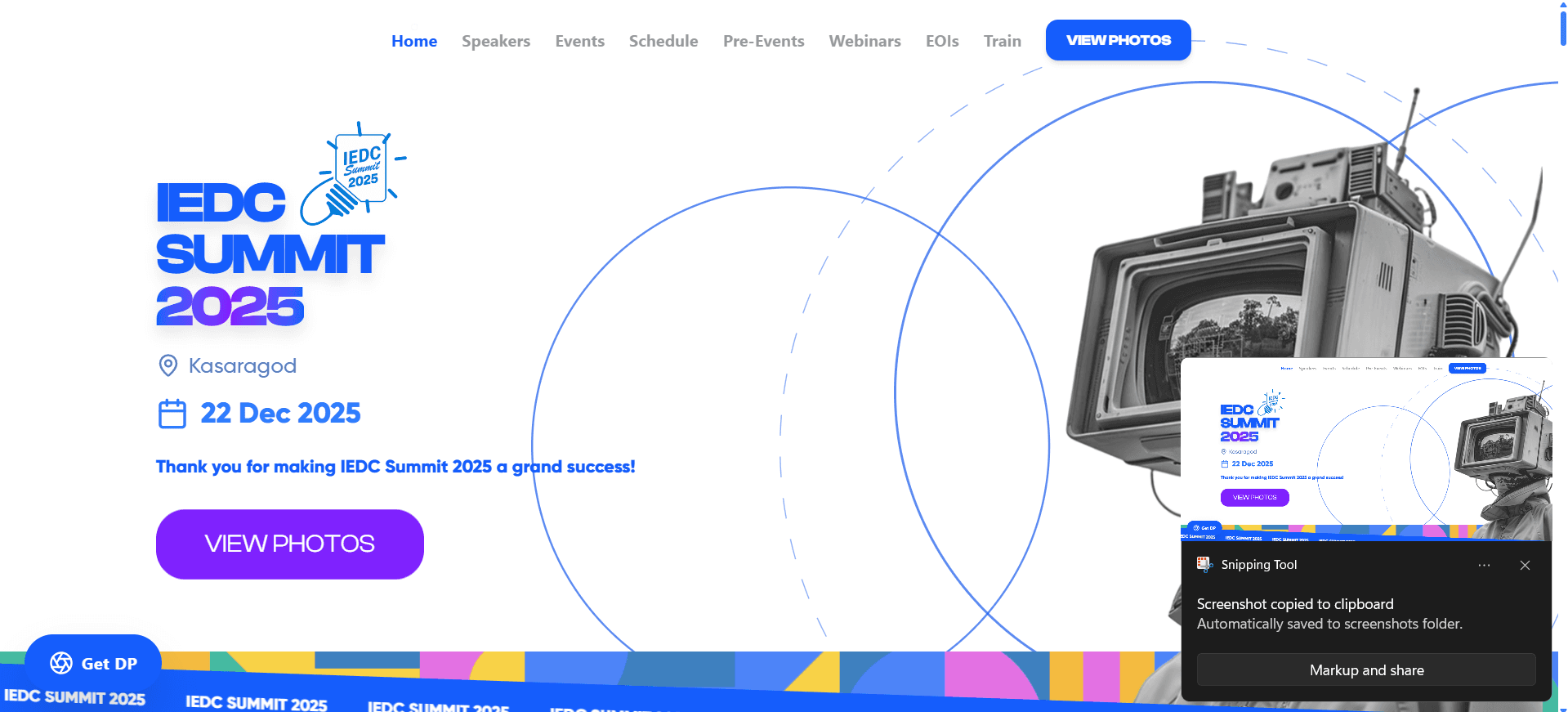The height and width of the screenshot is (712, 1568).
Task: Open the Train nav item
Action: tap(1003, 41)
